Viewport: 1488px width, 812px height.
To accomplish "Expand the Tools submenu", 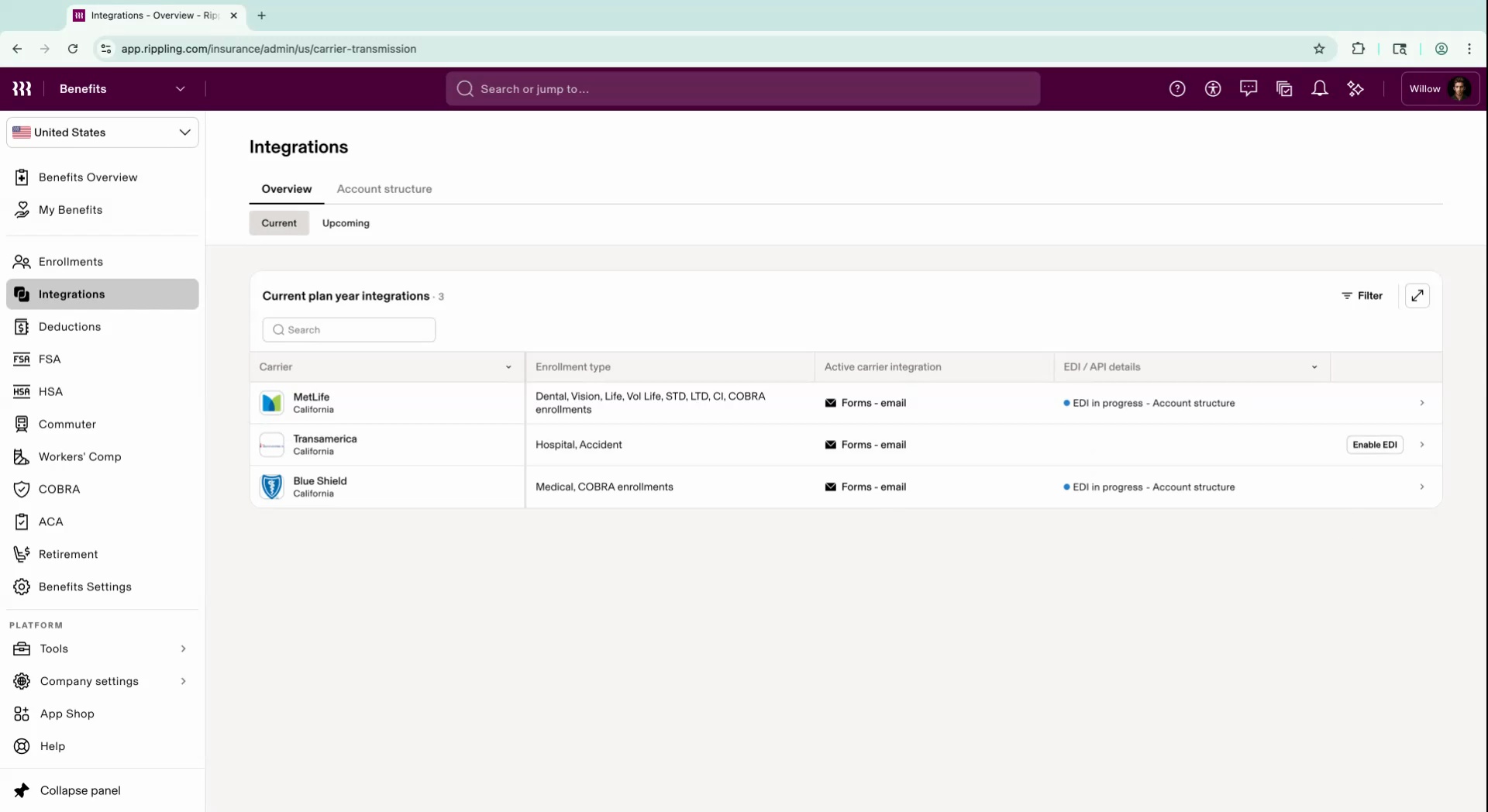I will point(184,649).
